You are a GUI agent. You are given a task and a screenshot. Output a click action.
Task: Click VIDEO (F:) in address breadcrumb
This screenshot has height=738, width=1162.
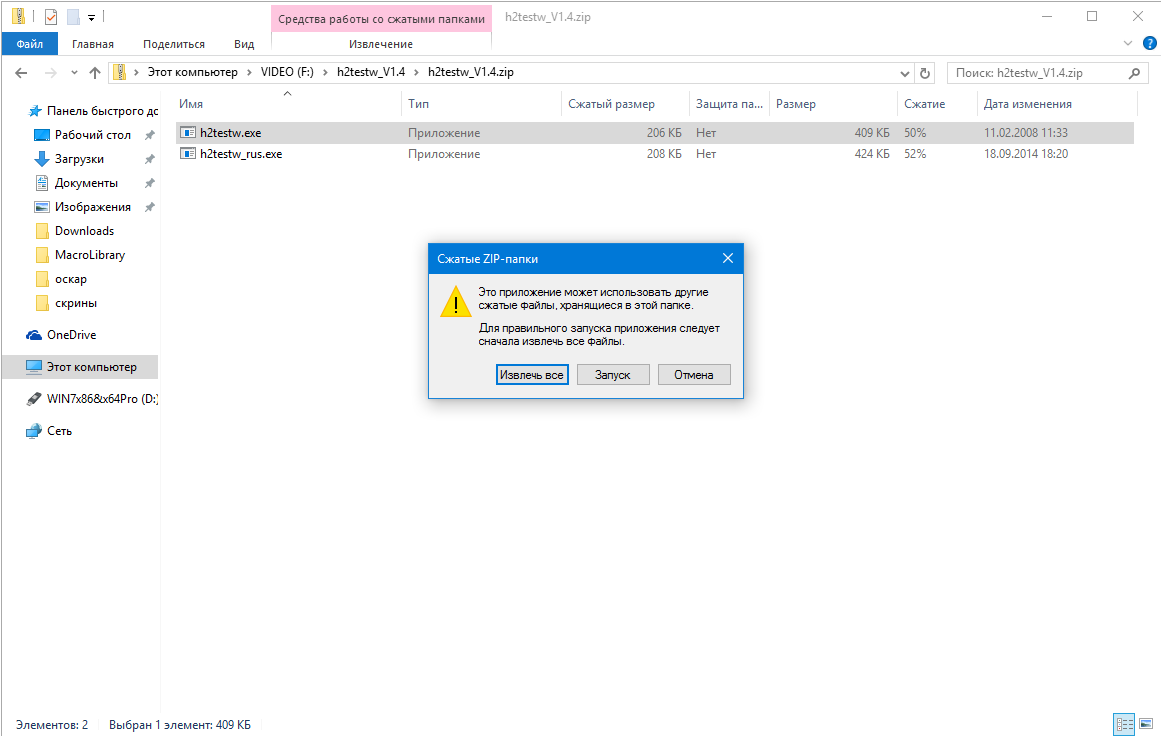coord(287,72)
